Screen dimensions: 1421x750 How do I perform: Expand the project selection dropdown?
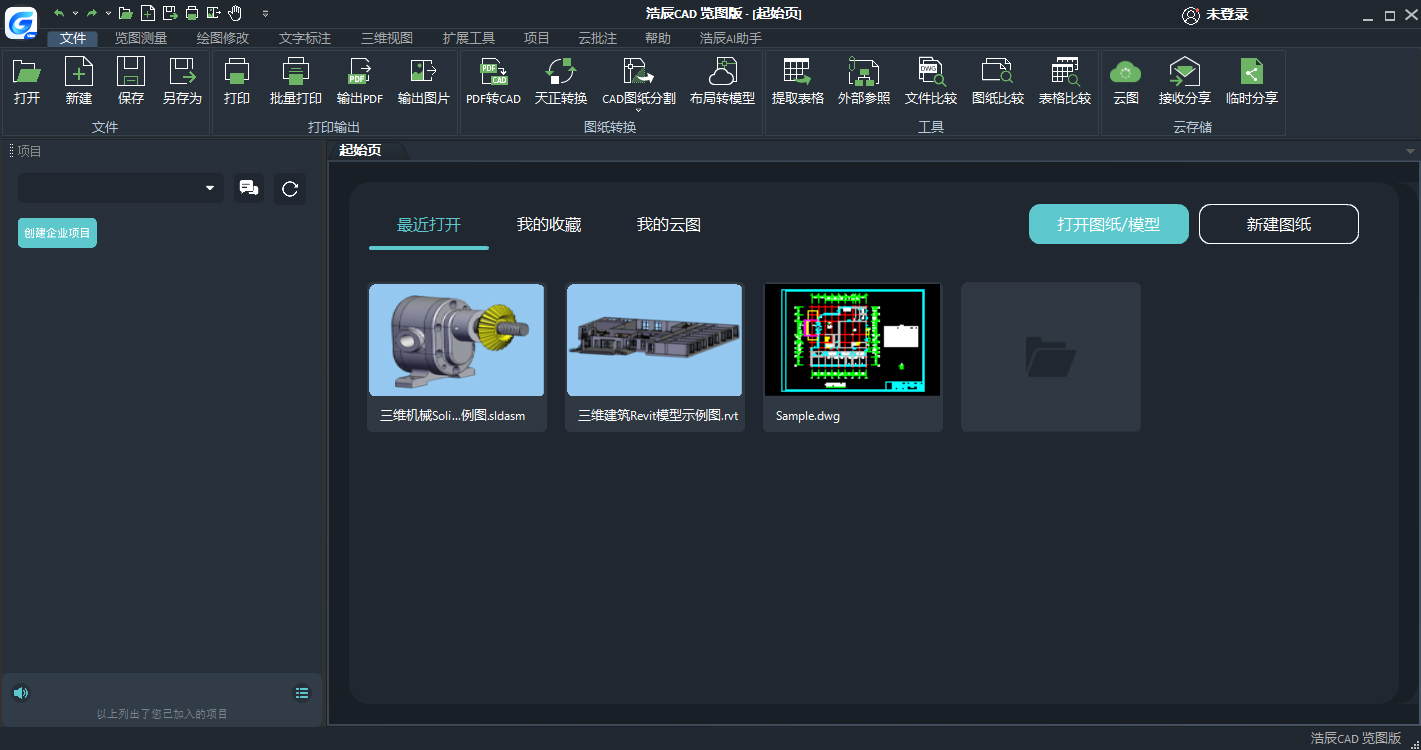(x=210, y=188)
